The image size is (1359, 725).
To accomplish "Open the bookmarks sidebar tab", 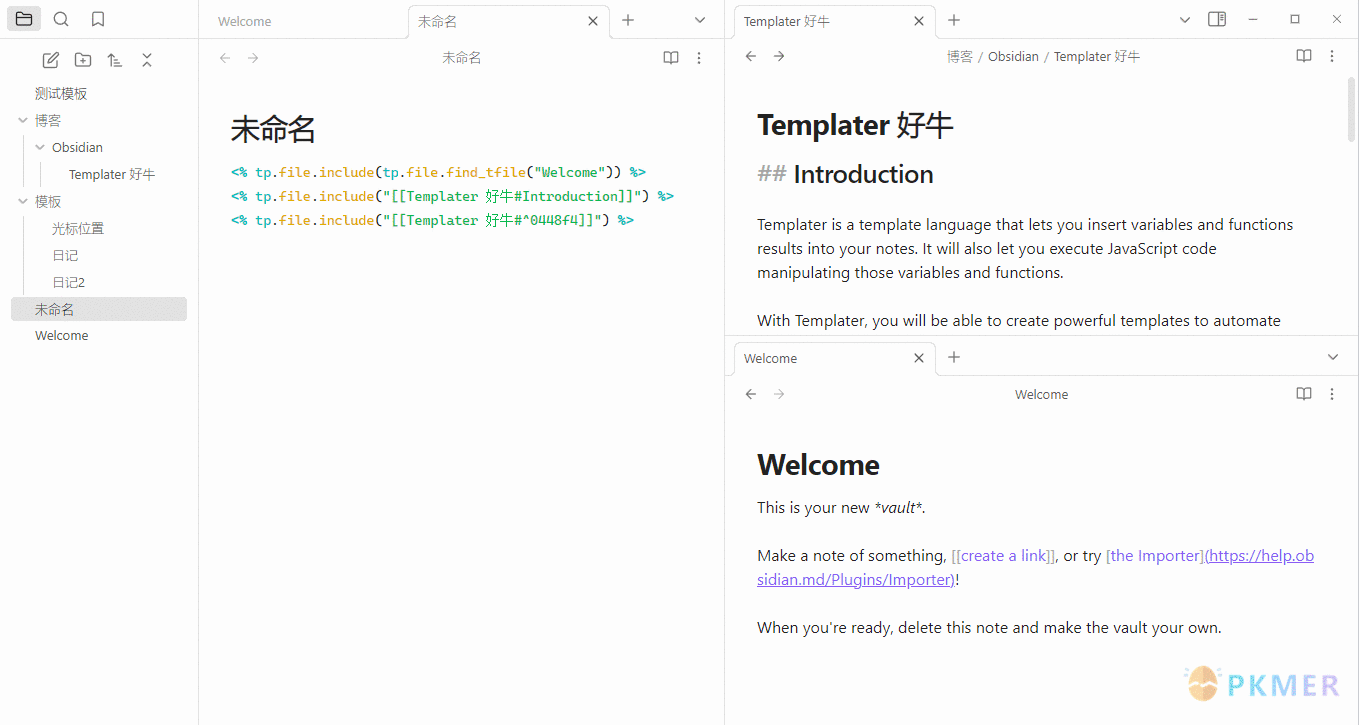I will (x=98, y=19).
